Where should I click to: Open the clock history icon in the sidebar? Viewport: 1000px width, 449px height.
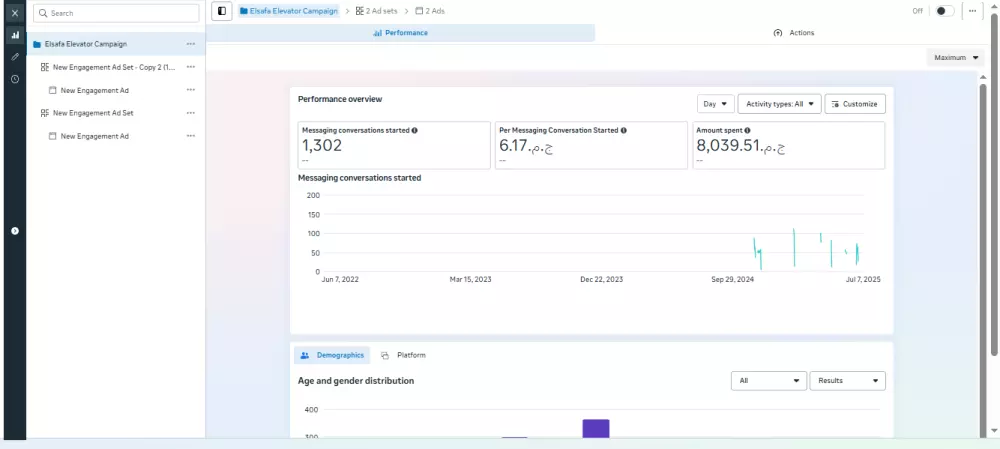(x=15, y=79)
